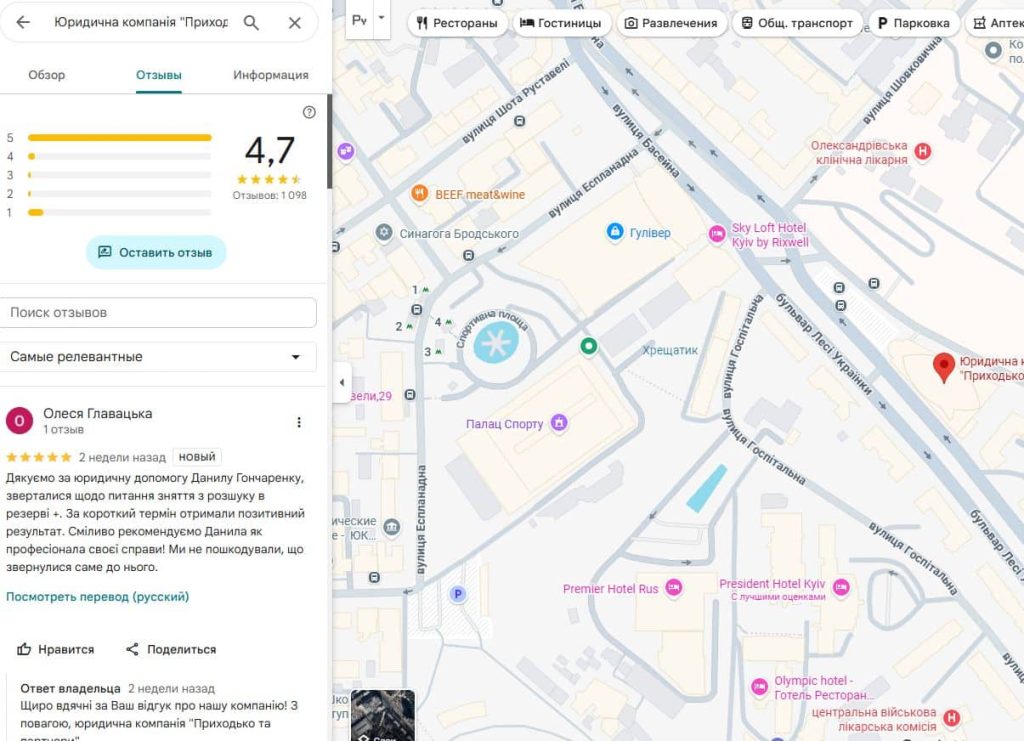Switch to the Обзор tab
Image resolution: width=1024 pixels, height=741 pixels.
pyautogui.click(x=46, y=75)
